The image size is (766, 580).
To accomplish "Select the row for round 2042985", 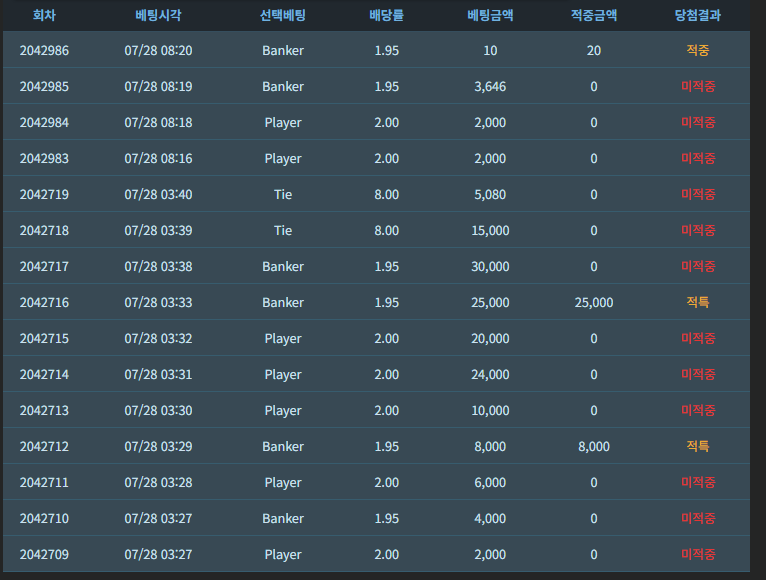I will pyautogui.click(x=376, y=86).
